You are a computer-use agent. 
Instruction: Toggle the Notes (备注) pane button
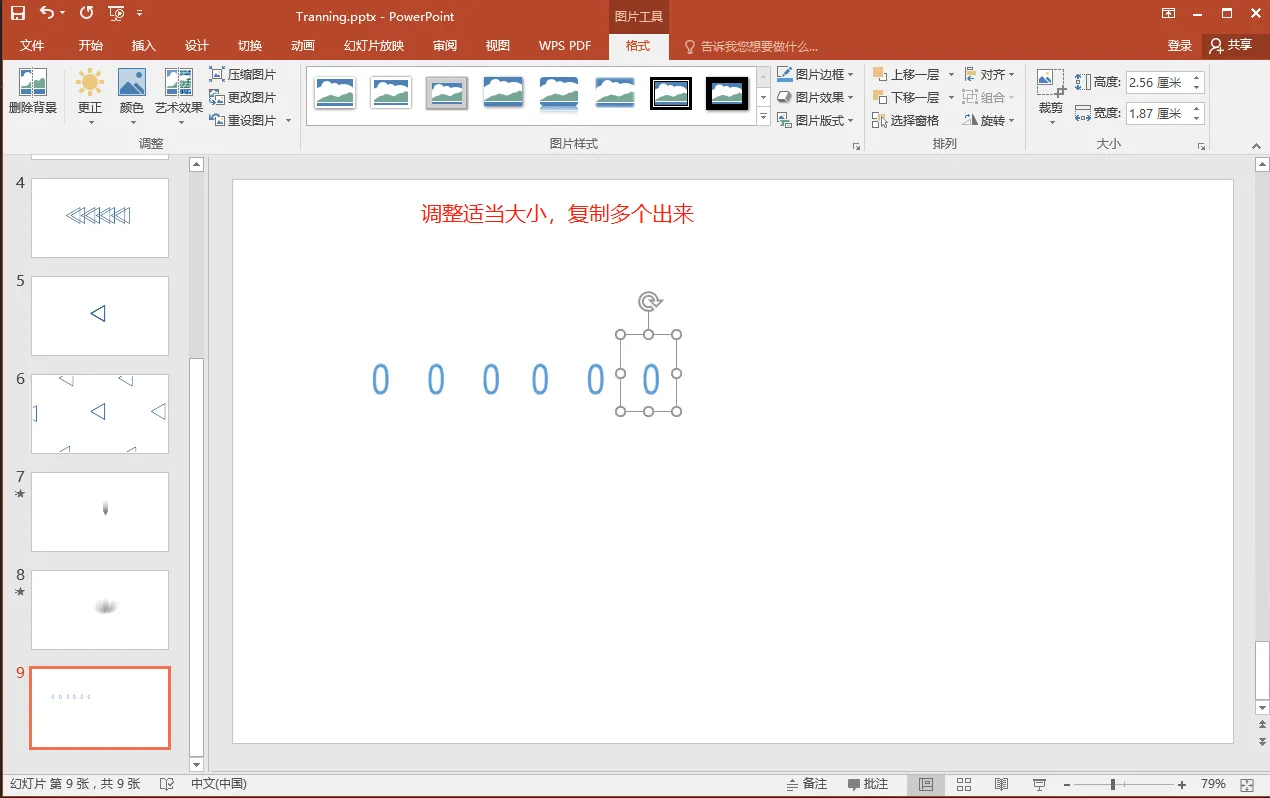point(807,784)
